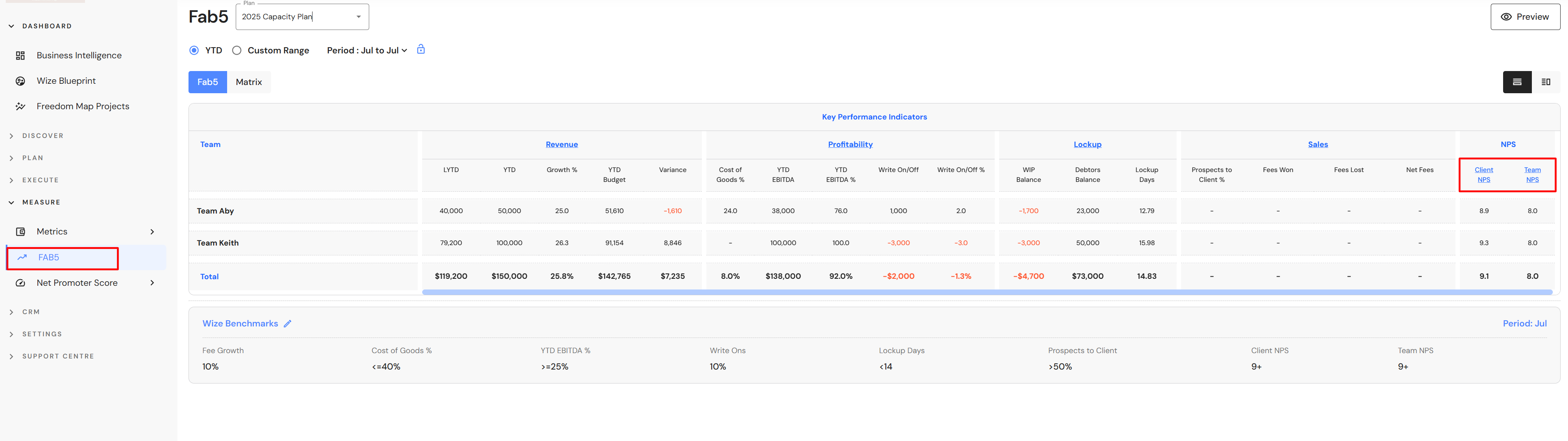1568x441 pixels.
Task: Click the pencil icon next to Wize Benchmarks
Action: 287,324
